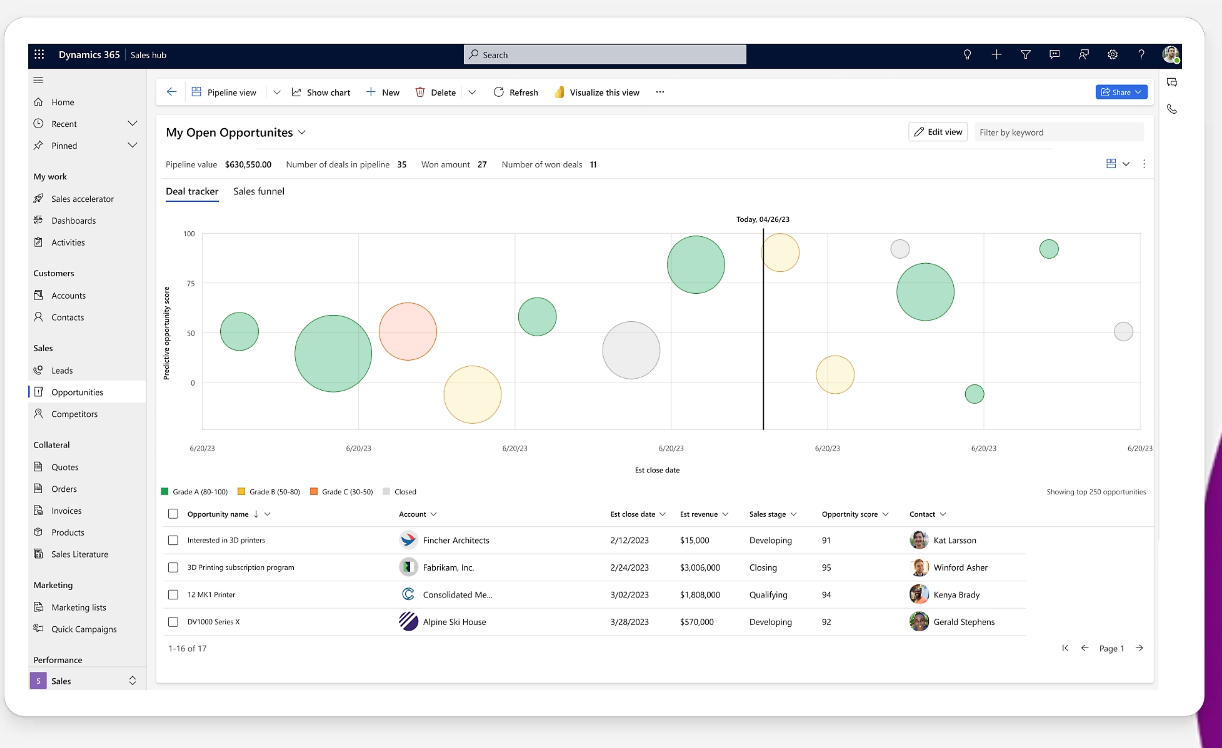Click the Grade A green legend swatch

tap(165, 492)
